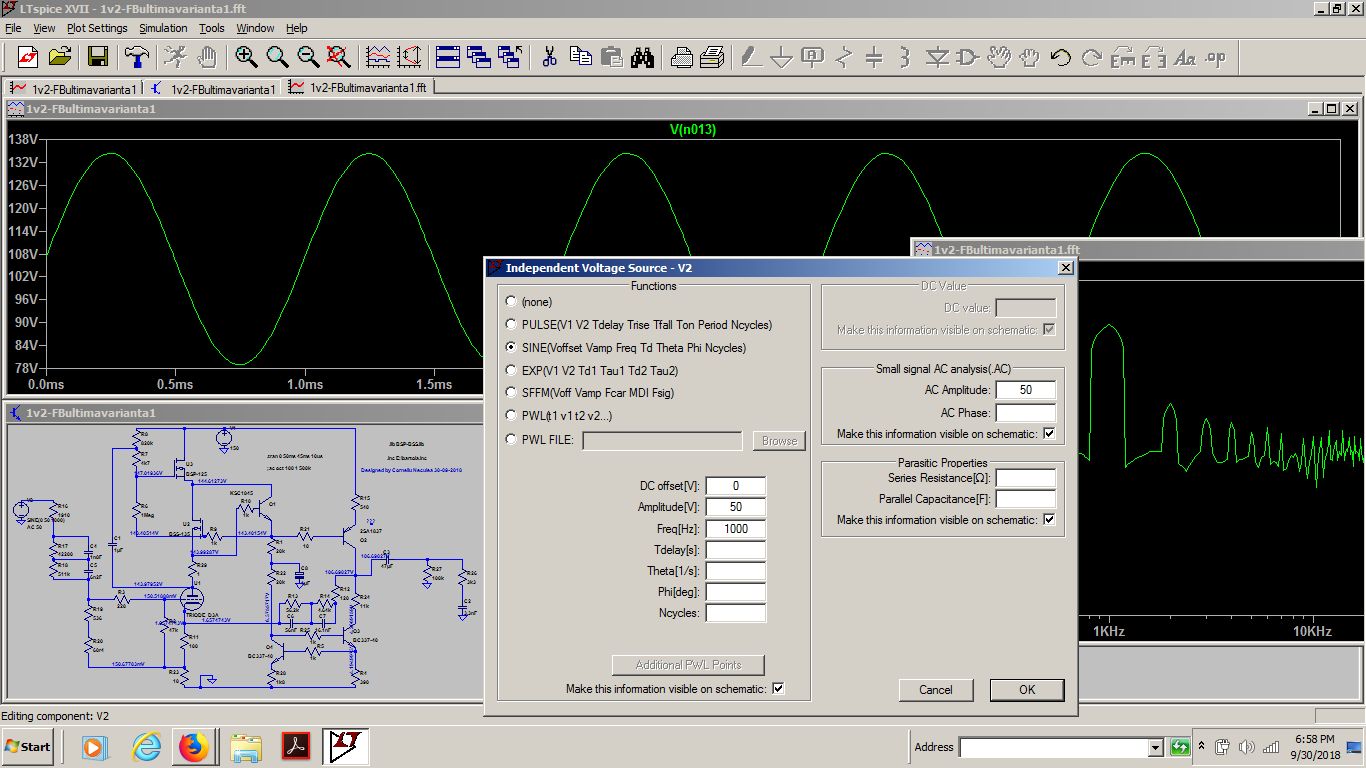The image size is (1366, 768).
Task: Click the Adobe Reader taskbar icon
Action: pos(296,747)
